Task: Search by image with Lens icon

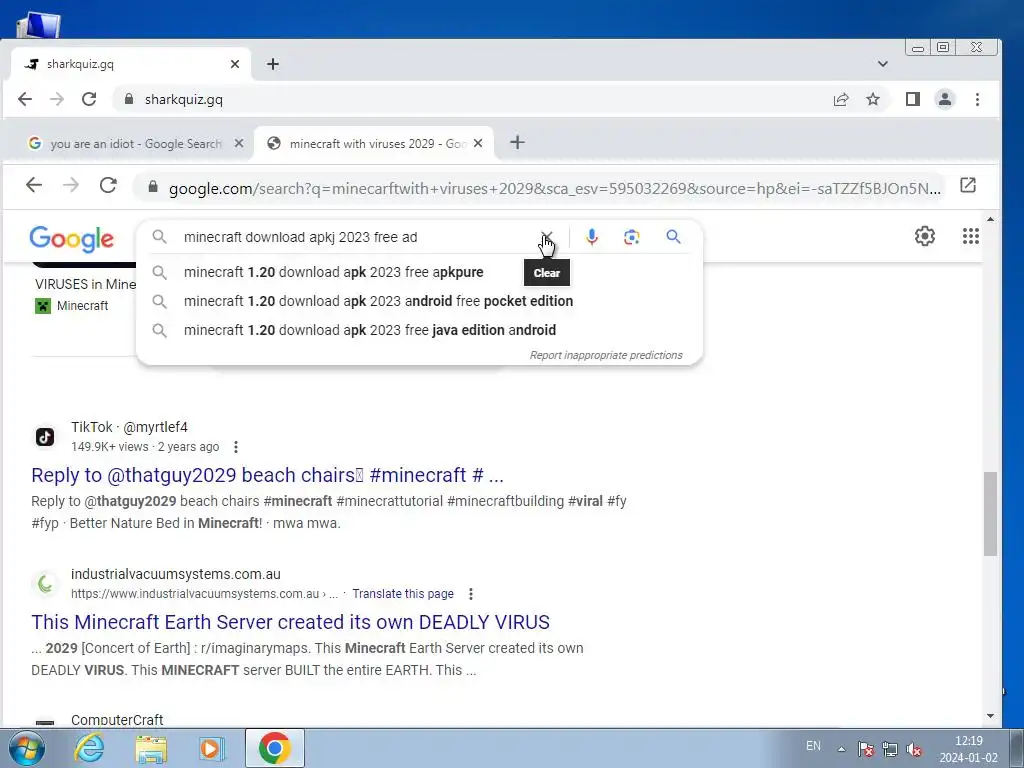Action: (631, 237)
